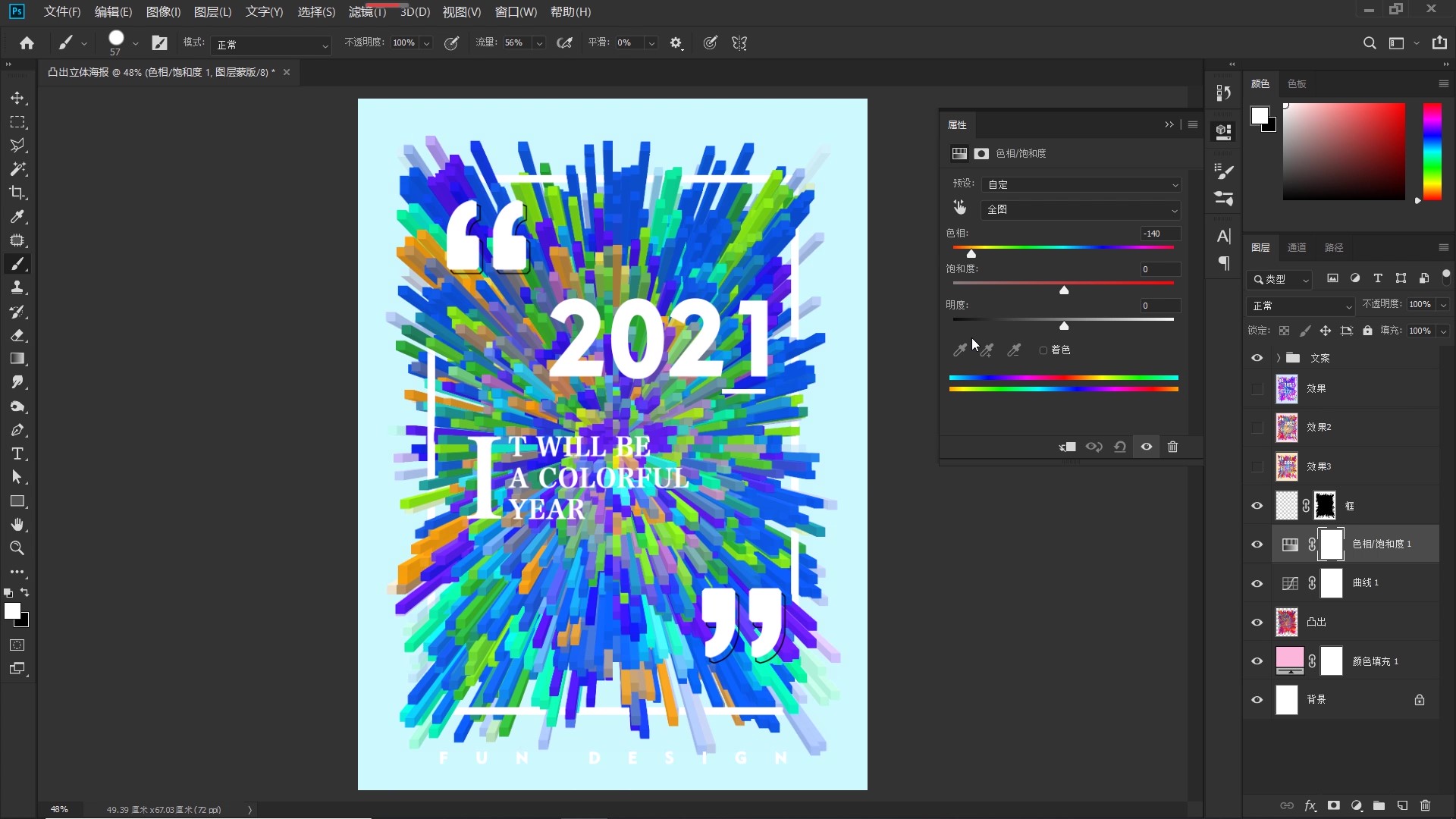The image size is (1456, 819).
Task: Hide the 凸出 layer
Action: (x=1257, y=622)
